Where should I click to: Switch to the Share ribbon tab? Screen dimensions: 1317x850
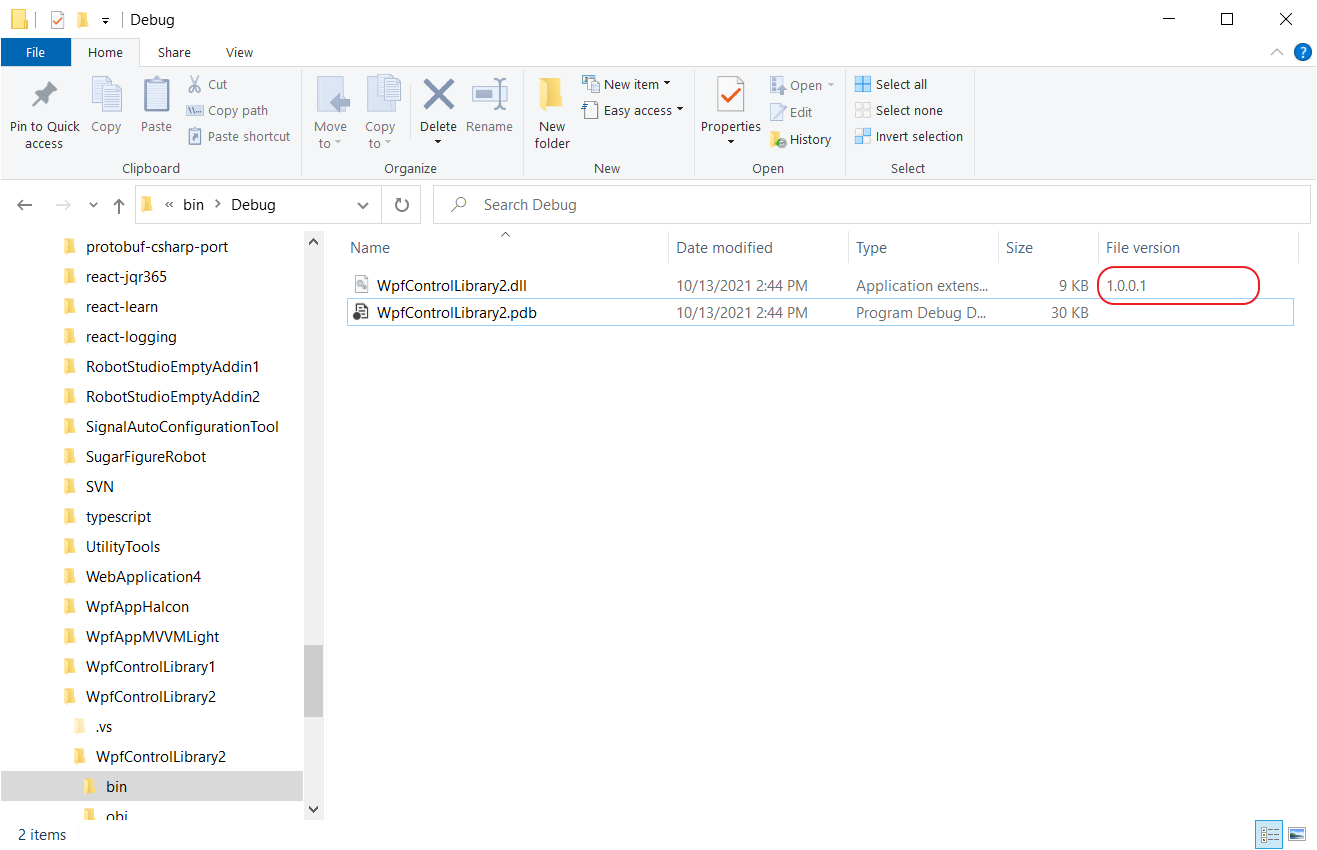click(x=174, y=53)
